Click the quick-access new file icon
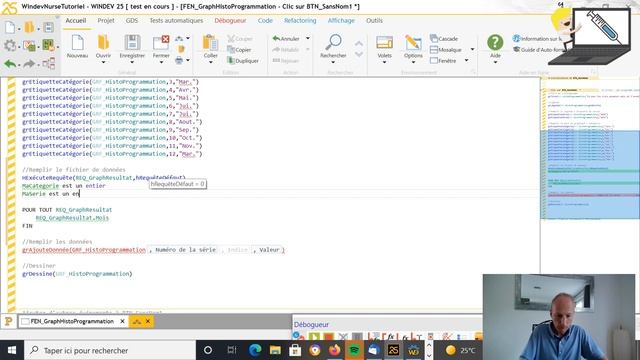 tap(10, 28)
